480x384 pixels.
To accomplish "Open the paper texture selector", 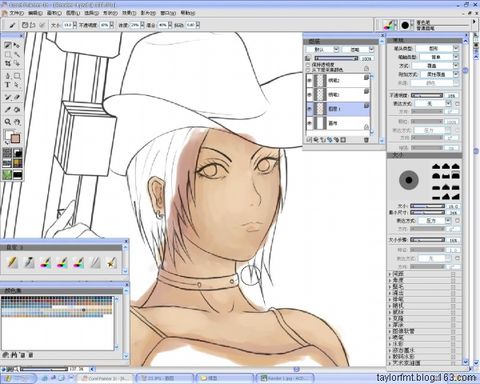I will (x=8, y=153).
